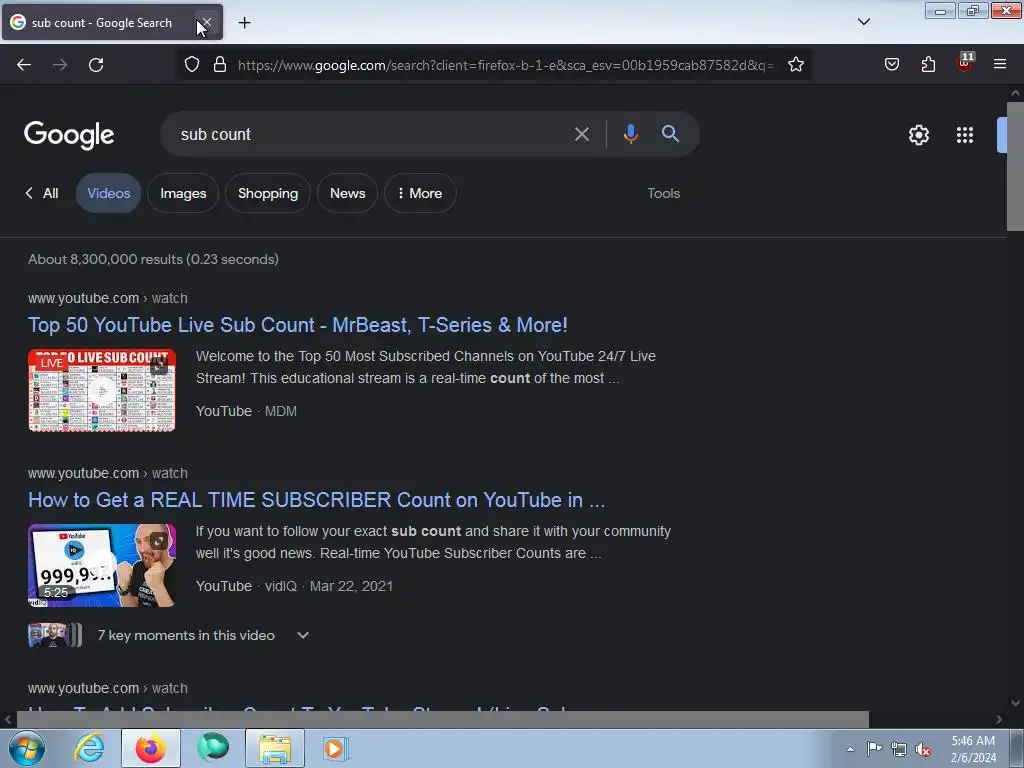Clear the search box with the X
Image resolution: width=1024 pixels, height=768 pixels.
[581, 135]
